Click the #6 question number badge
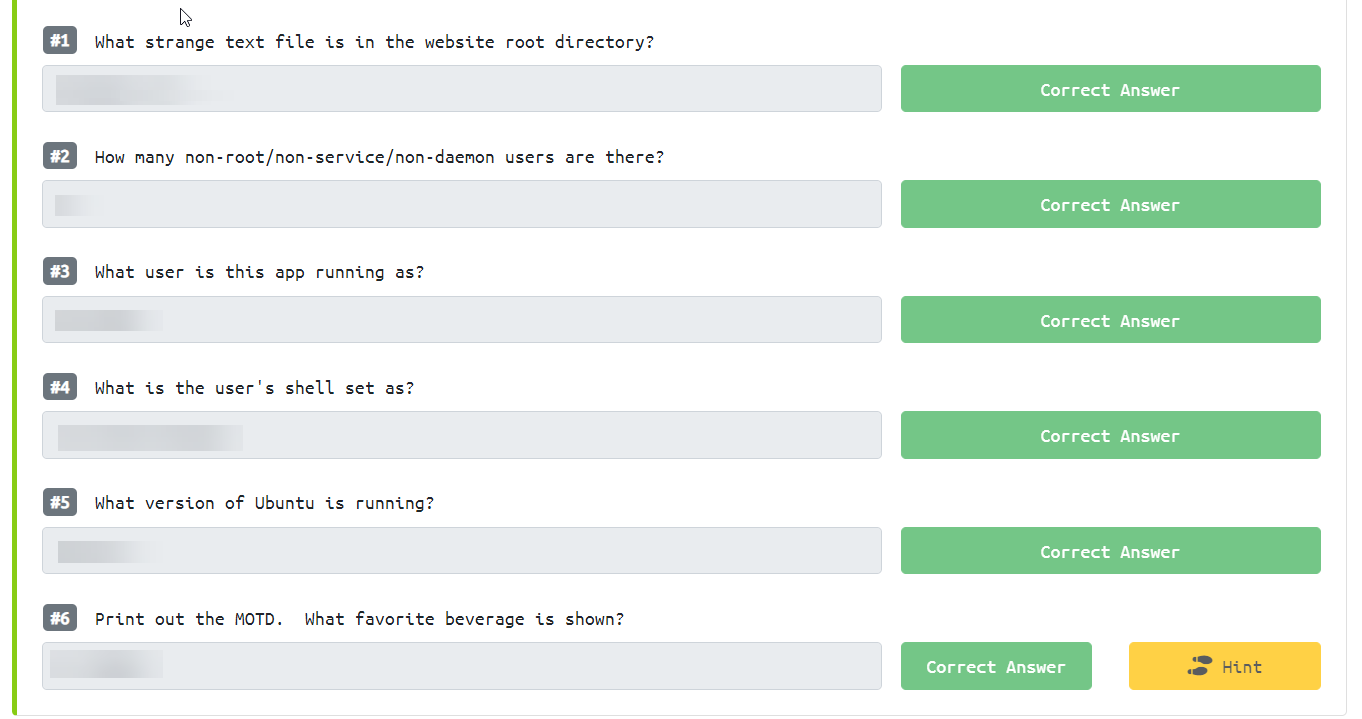This screenshot has width=1362, height=719. (60, 618)
